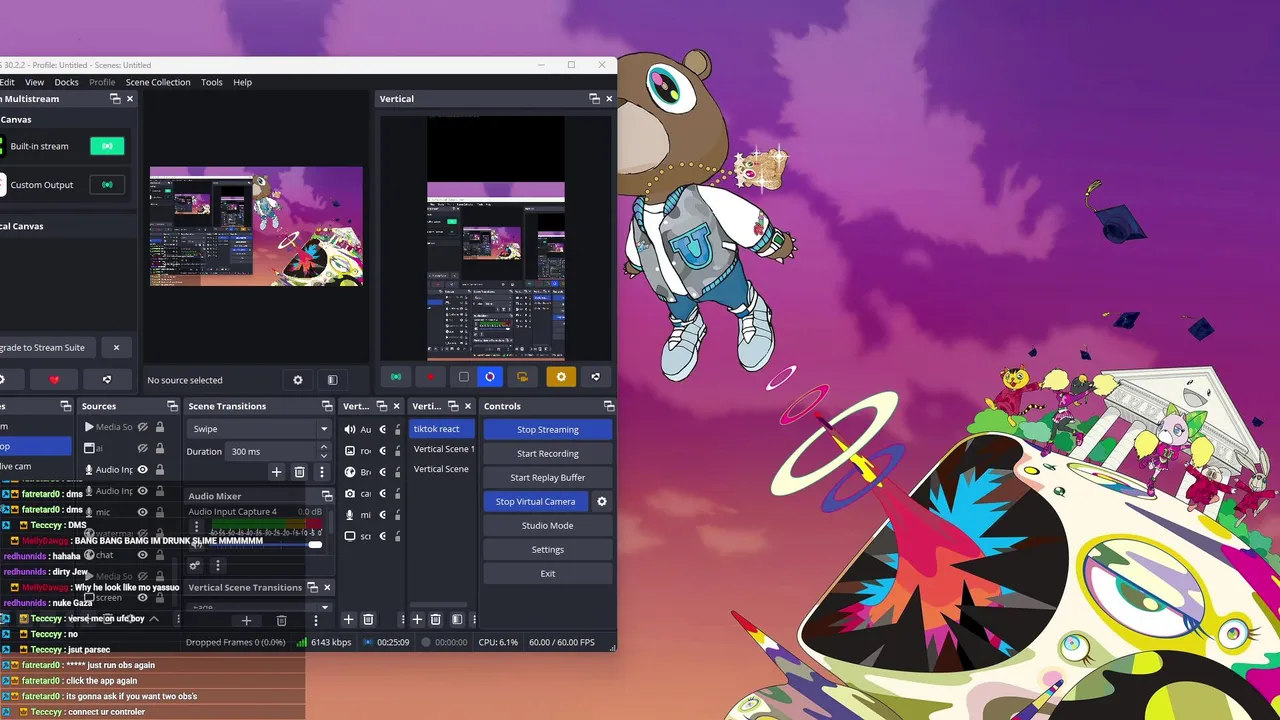1280x720 pixels.
Task: Float the Vertical preview dock
Action: 594,99
